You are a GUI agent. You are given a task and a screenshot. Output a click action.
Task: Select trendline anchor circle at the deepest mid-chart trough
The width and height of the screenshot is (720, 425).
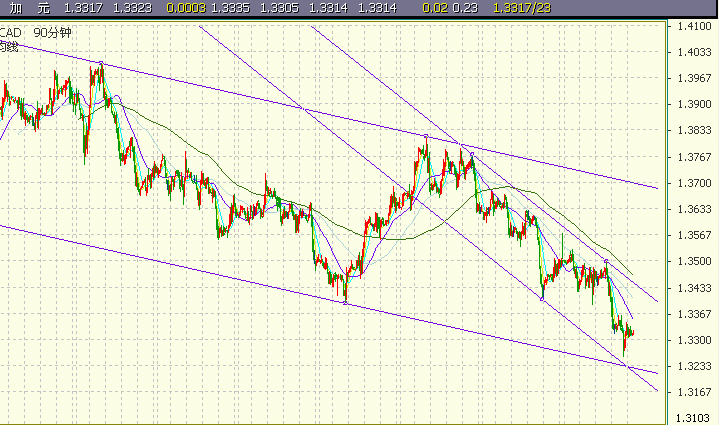[345, 302]
